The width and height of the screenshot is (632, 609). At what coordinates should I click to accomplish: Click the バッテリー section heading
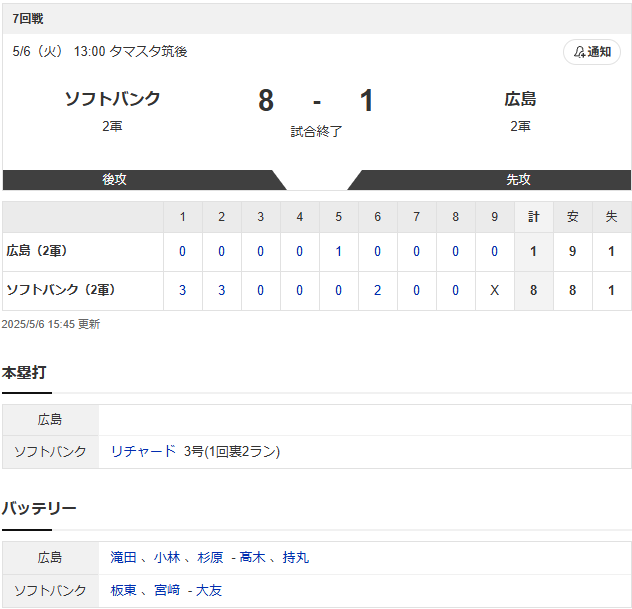point(39,509)
